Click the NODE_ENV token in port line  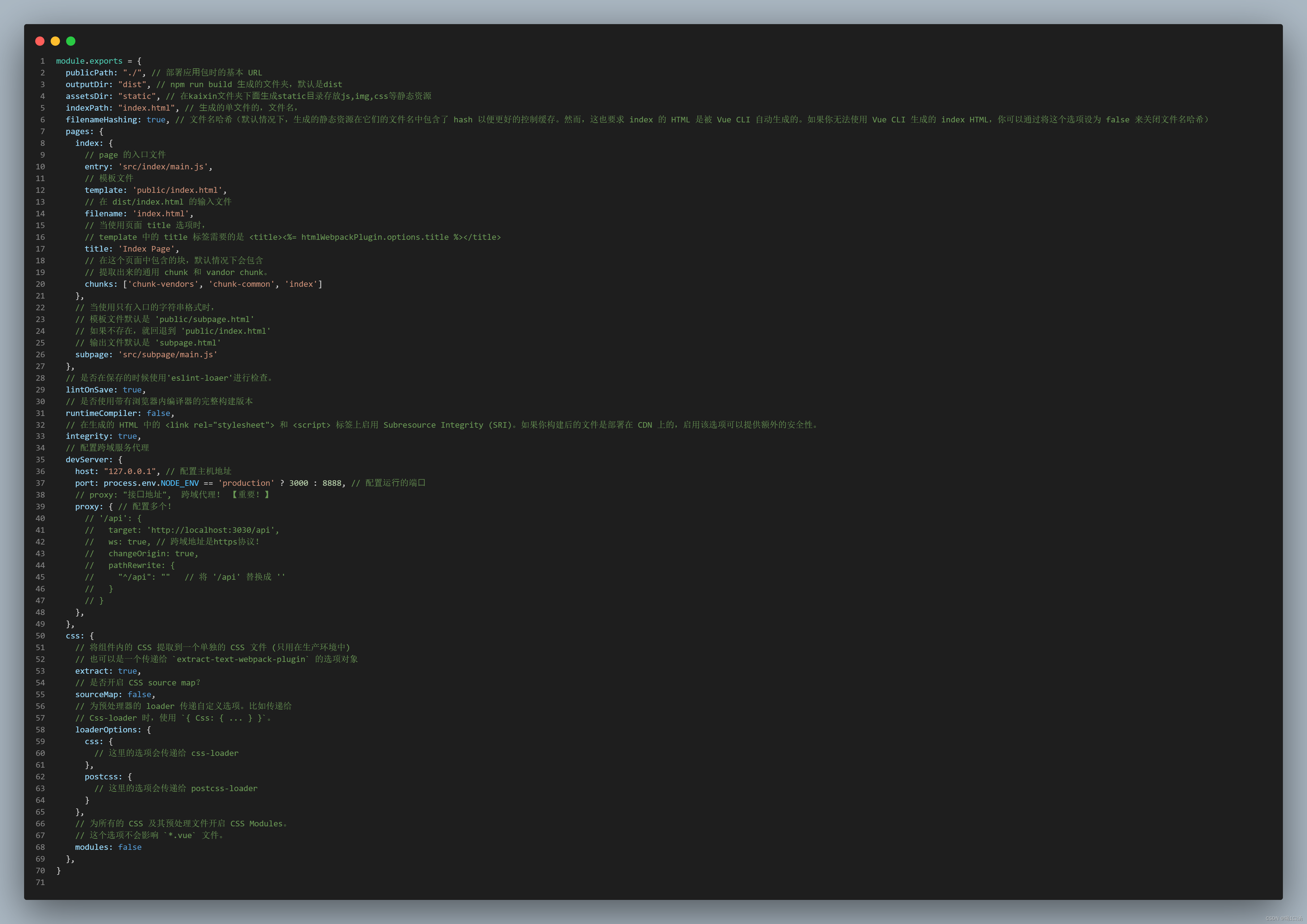click(x=179, y=483)
